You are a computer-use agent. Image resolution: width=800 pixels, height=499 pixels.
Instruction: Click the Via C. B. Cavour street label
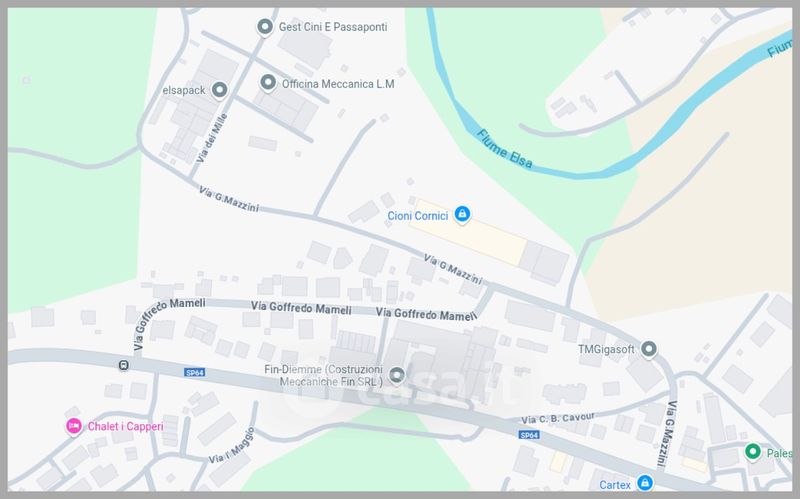(x=558, y=418)
